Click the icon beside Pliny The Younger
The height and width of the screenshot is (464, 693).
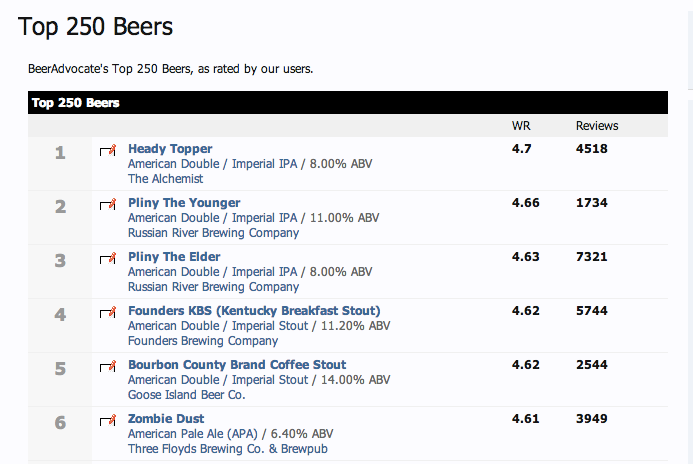pos(108,204)
